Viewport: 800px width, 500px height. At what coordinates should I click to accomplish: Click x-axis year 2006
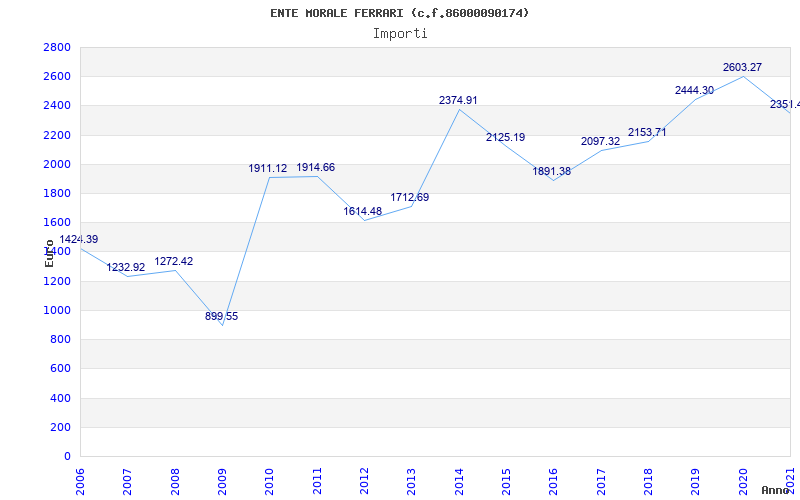[80, 481]
